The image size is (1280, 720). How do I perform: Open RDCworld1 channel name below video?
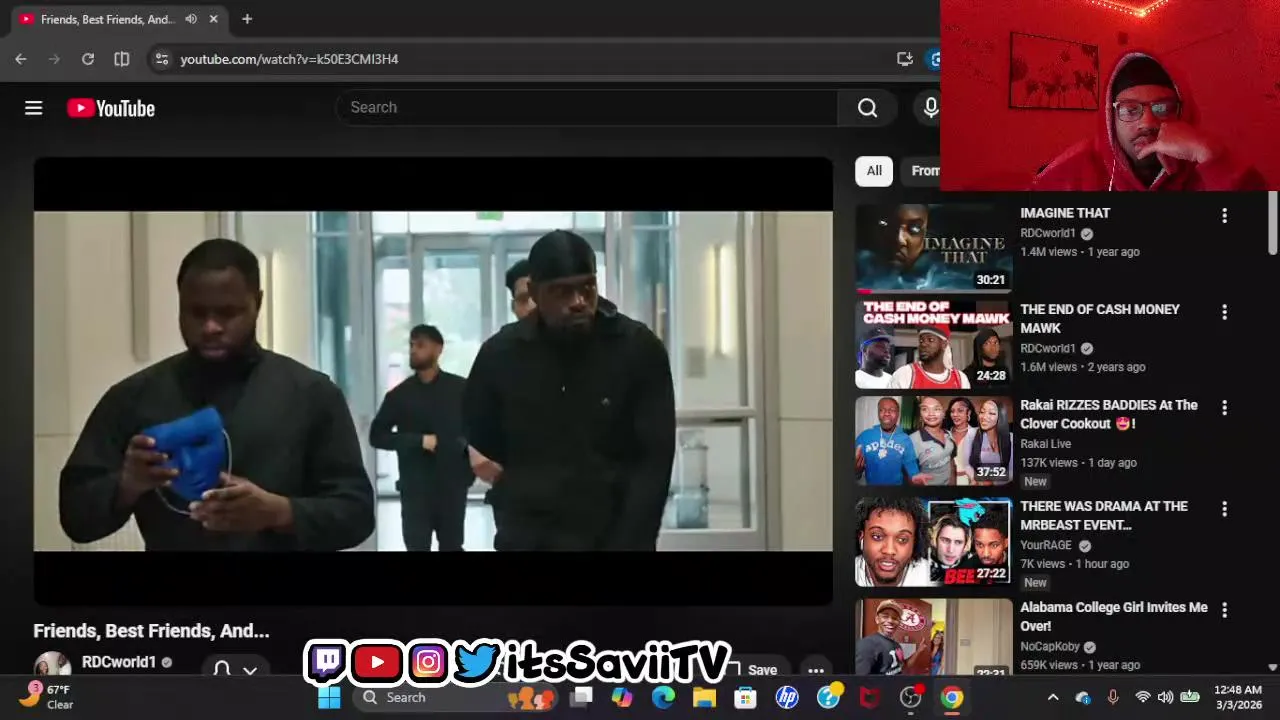[x=119, y=662]
